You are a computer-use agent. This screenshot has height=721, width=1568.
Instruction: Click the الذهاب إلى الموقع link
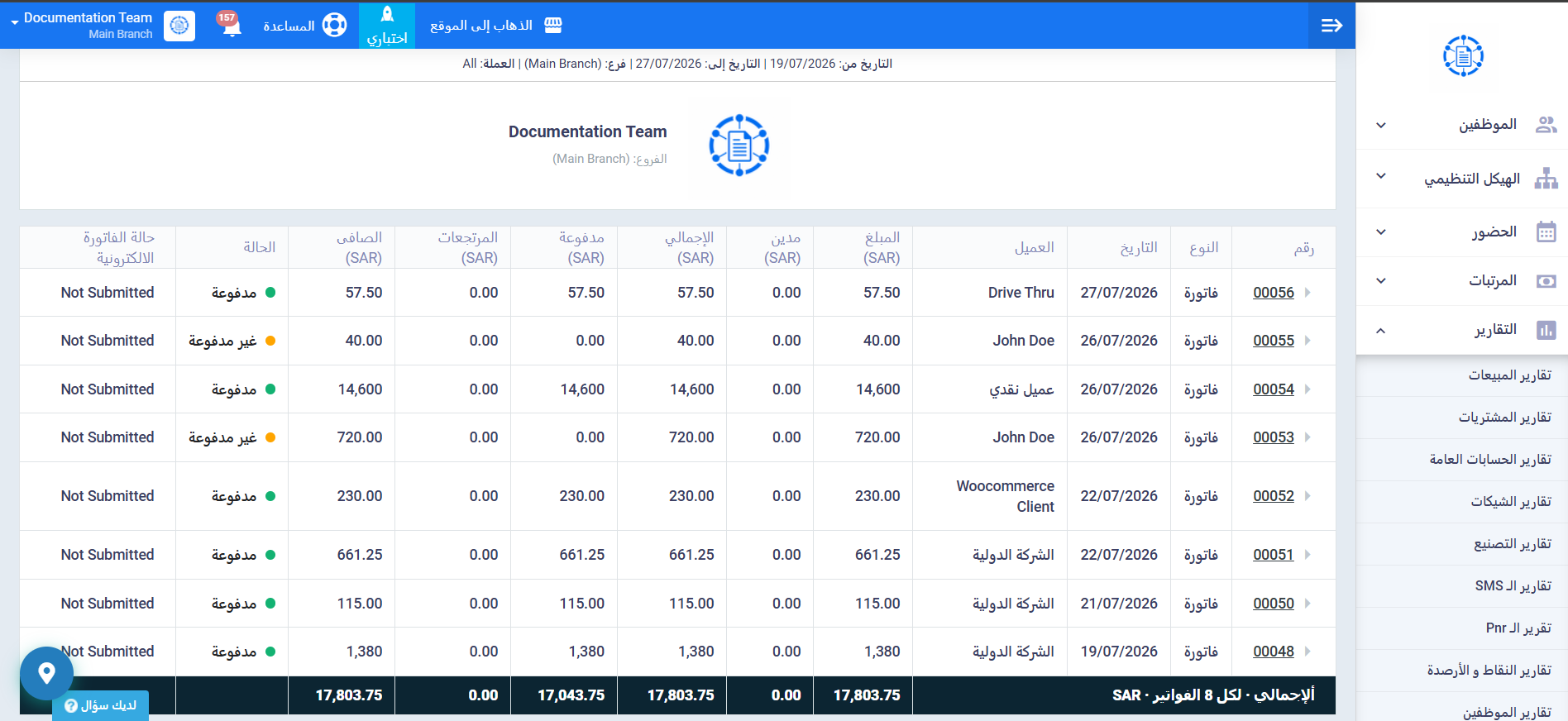tap(481, 26)
